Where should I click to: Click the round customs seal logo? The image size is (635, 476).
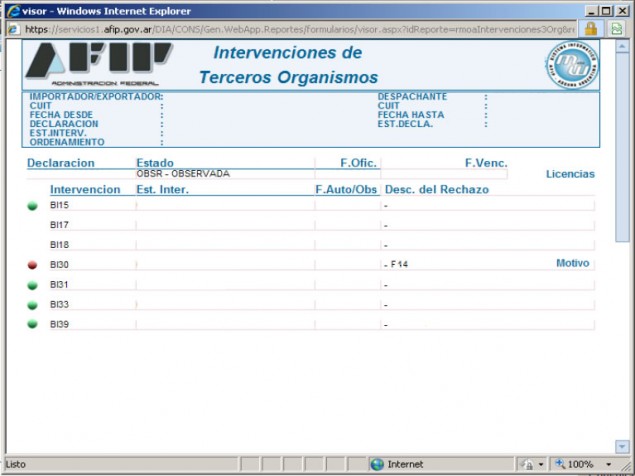click(x=573, y=66)
